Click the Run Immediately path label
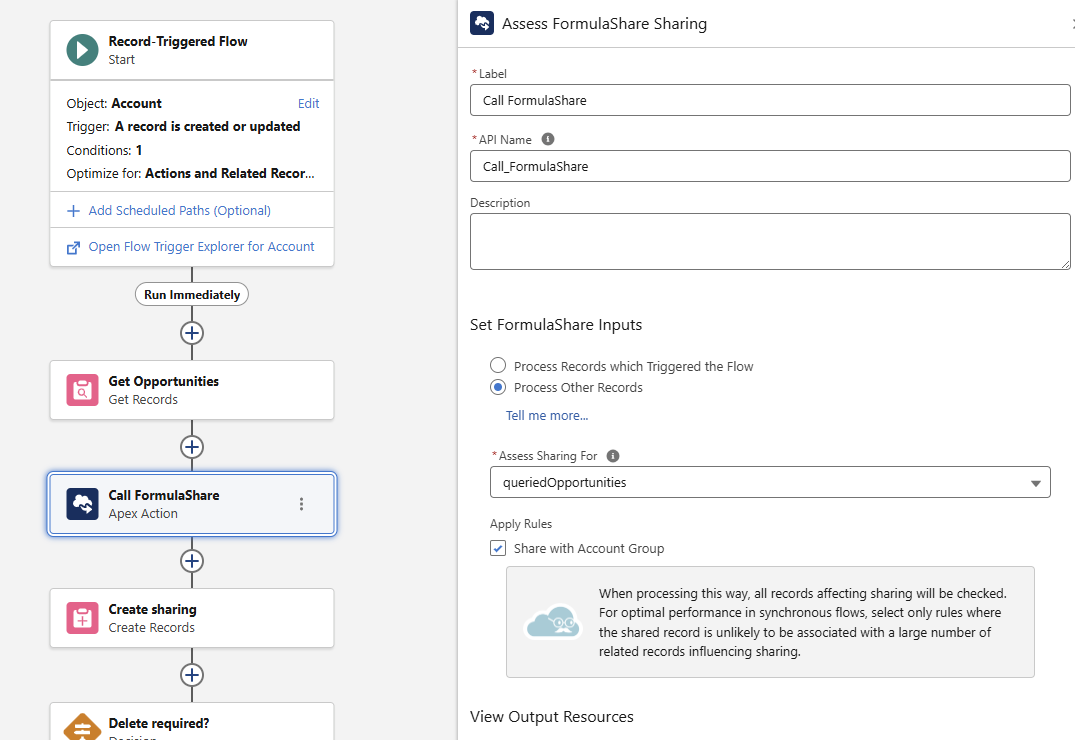This screenshot has width=1075, height=740. (191, 293)
